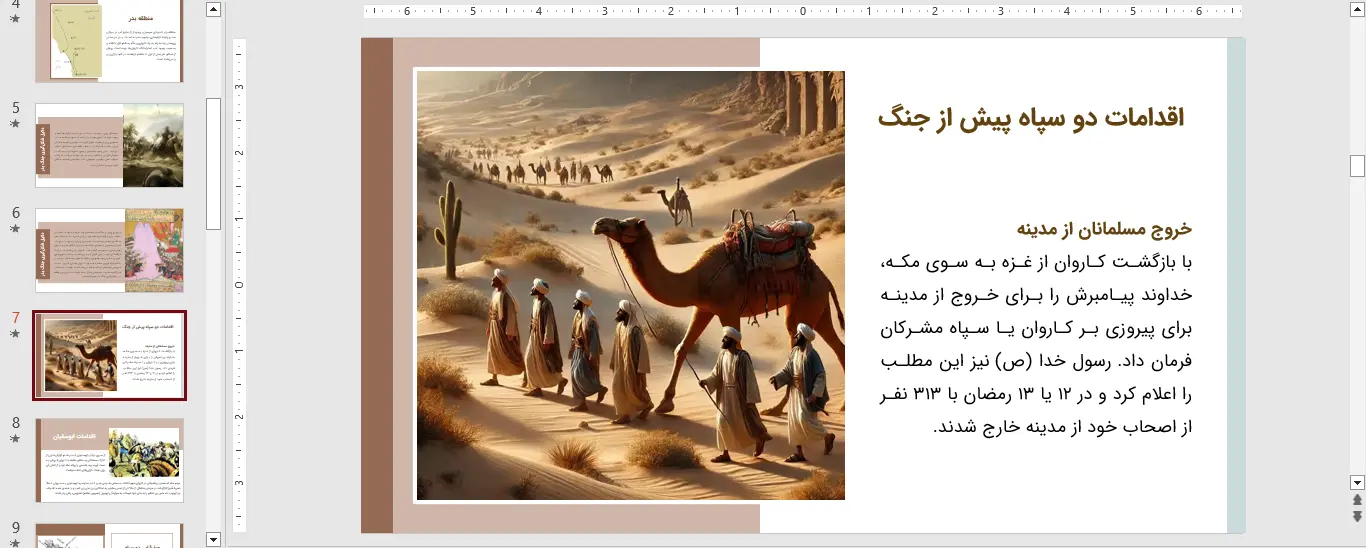Select slide 4 thumbnail with the map
This screenshot has height=548, width=1366.
[109, 41]
